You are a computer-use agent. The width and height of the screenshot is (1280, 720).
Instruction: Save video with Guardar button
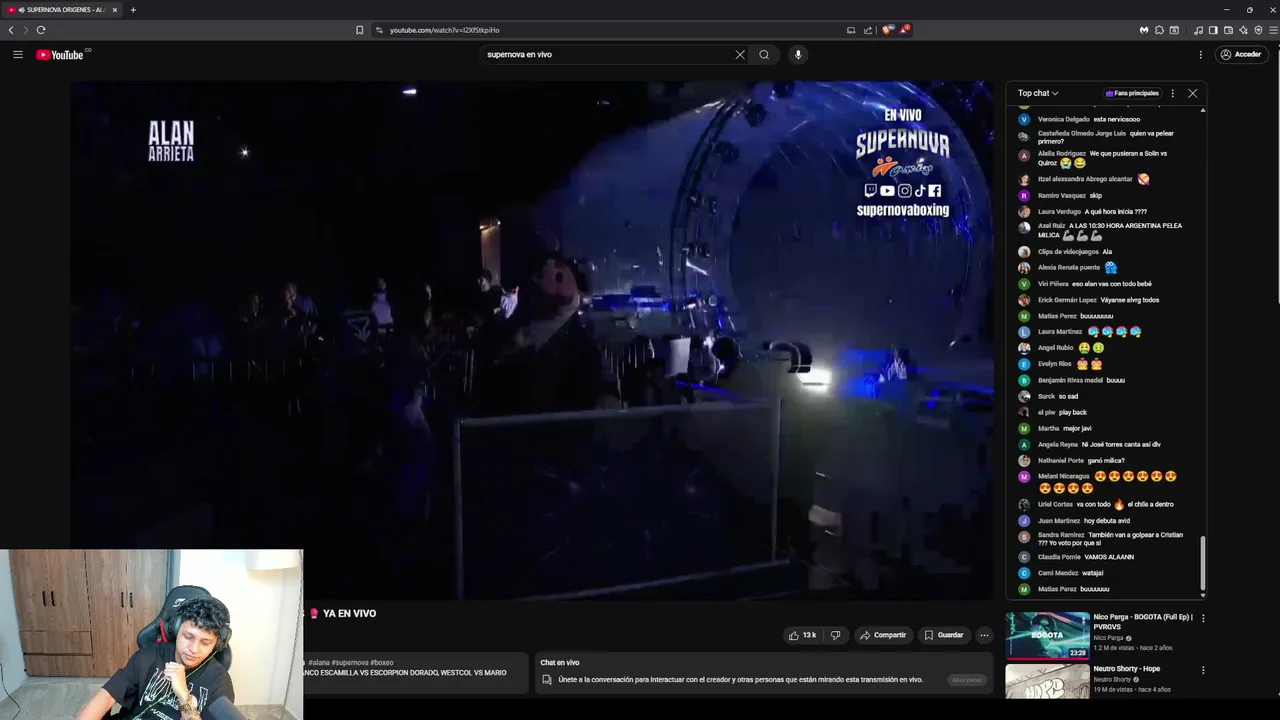coord(944,635)
